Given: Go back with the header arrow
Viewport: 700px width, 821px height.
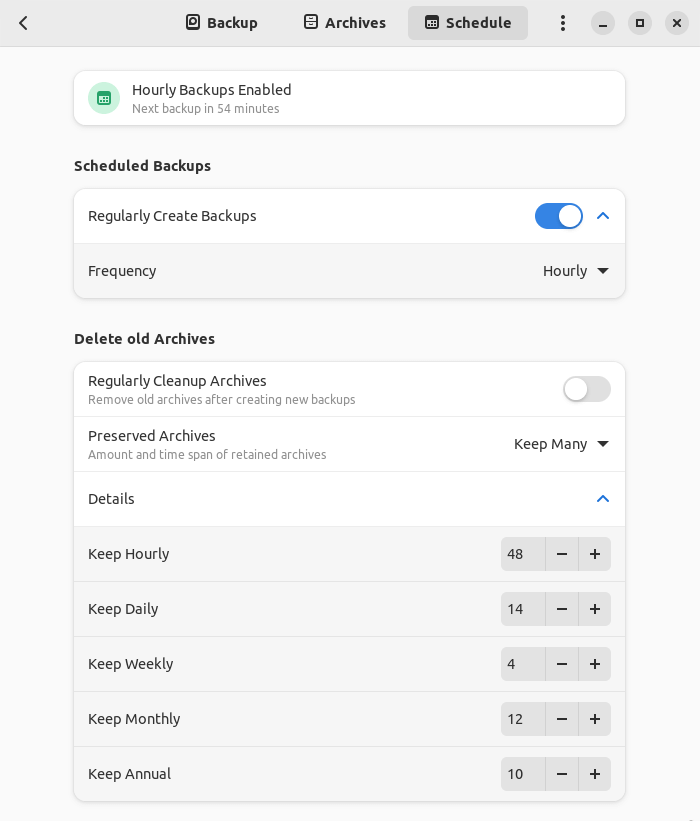Looking at the screenshot, I should coord(23,23).
